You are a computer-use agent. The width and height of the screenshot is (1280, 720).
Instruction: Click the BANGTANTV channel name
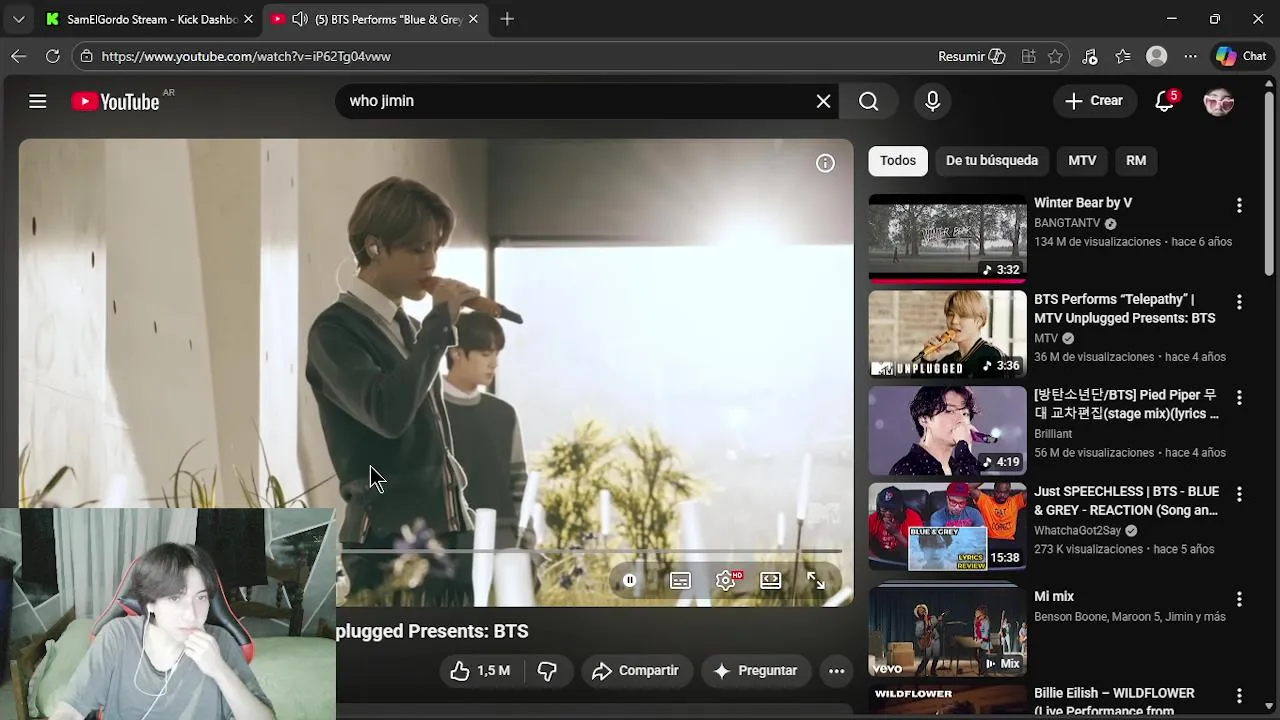click(x=1067, y=223)
